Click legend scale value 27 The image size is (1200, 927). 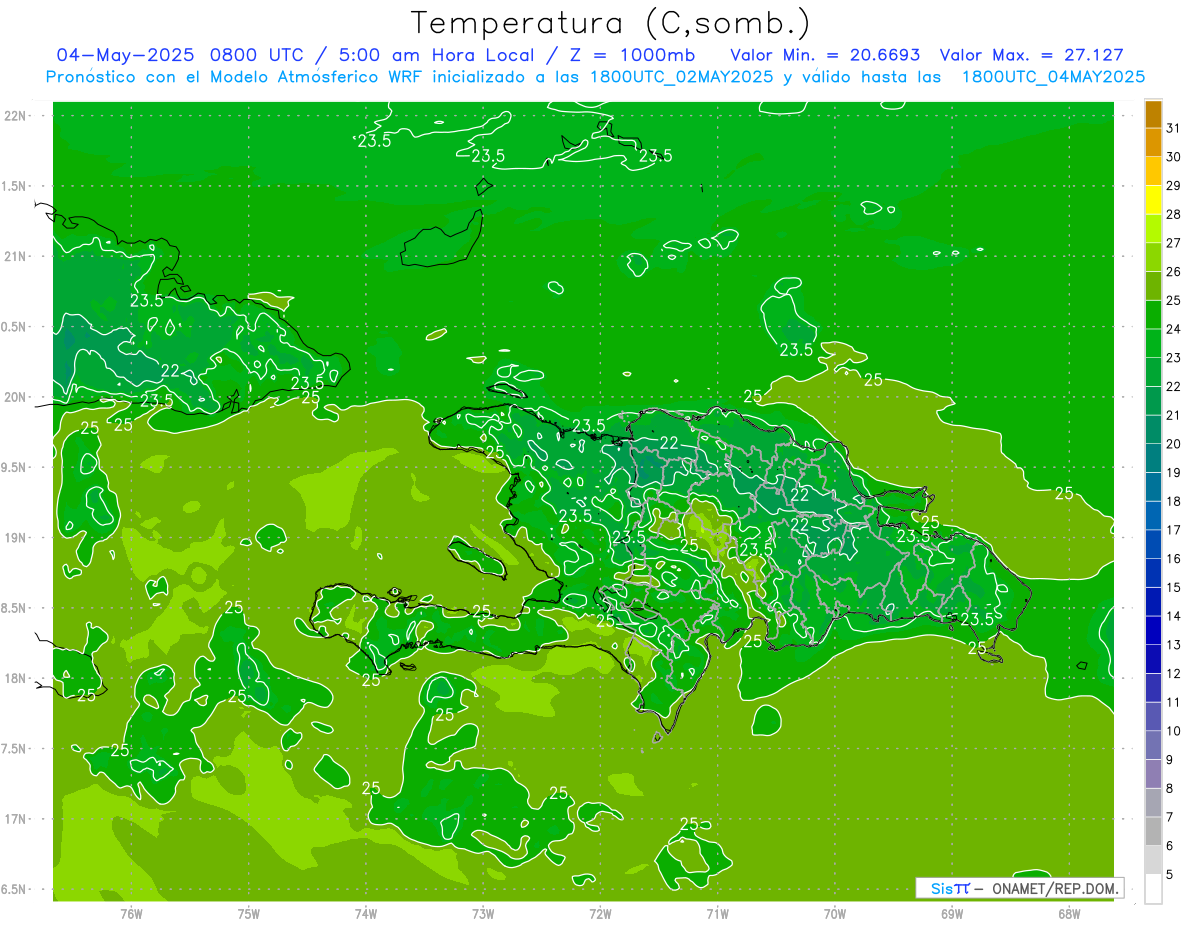[x=1174, y=243]
